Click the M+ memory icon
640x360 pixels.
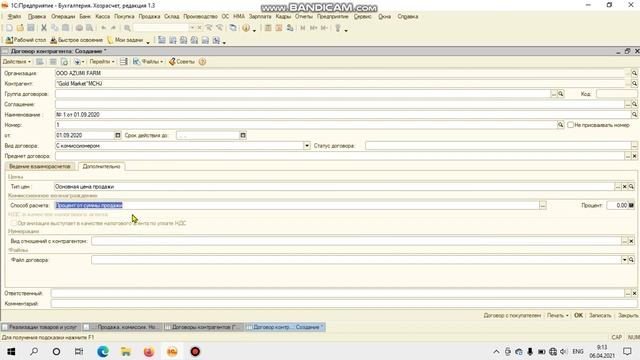tap(313, 28)
